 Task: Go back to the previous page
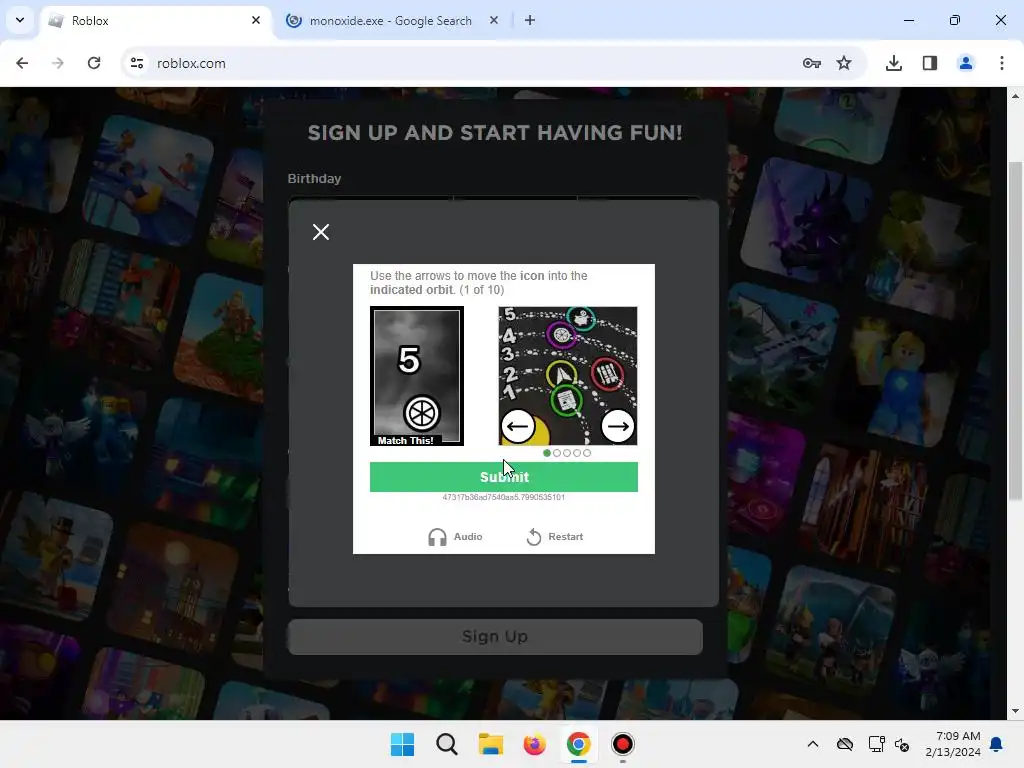pos(22,63)
